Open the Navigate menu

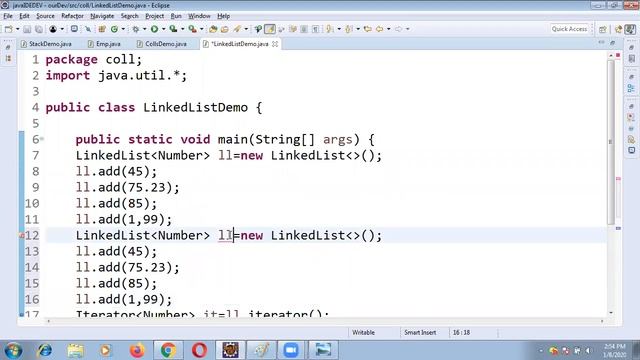point(102,16)
